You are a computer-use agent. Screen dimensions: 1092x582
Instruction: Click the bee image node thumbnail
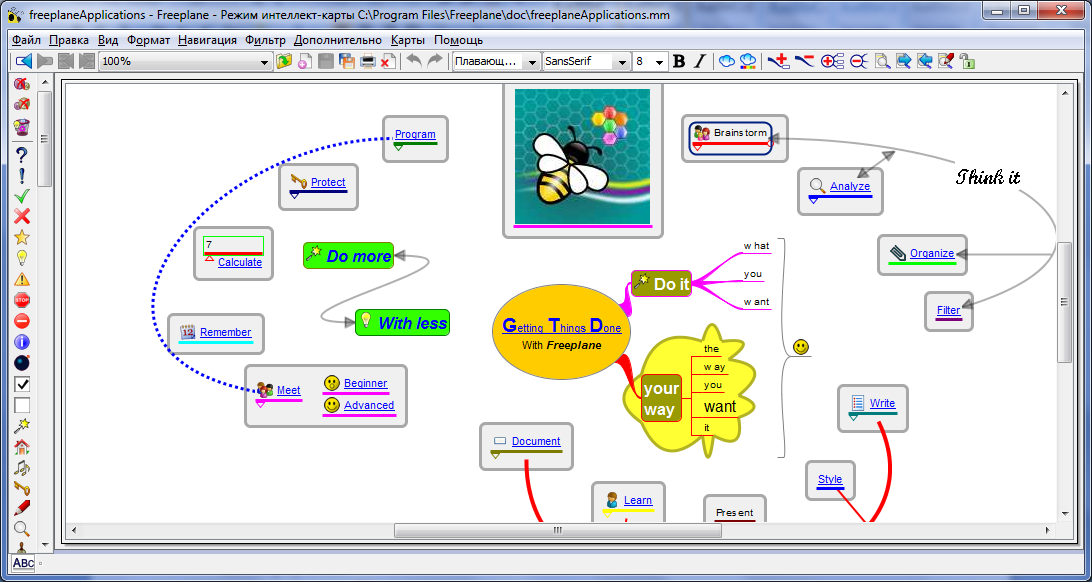point(582,156)
